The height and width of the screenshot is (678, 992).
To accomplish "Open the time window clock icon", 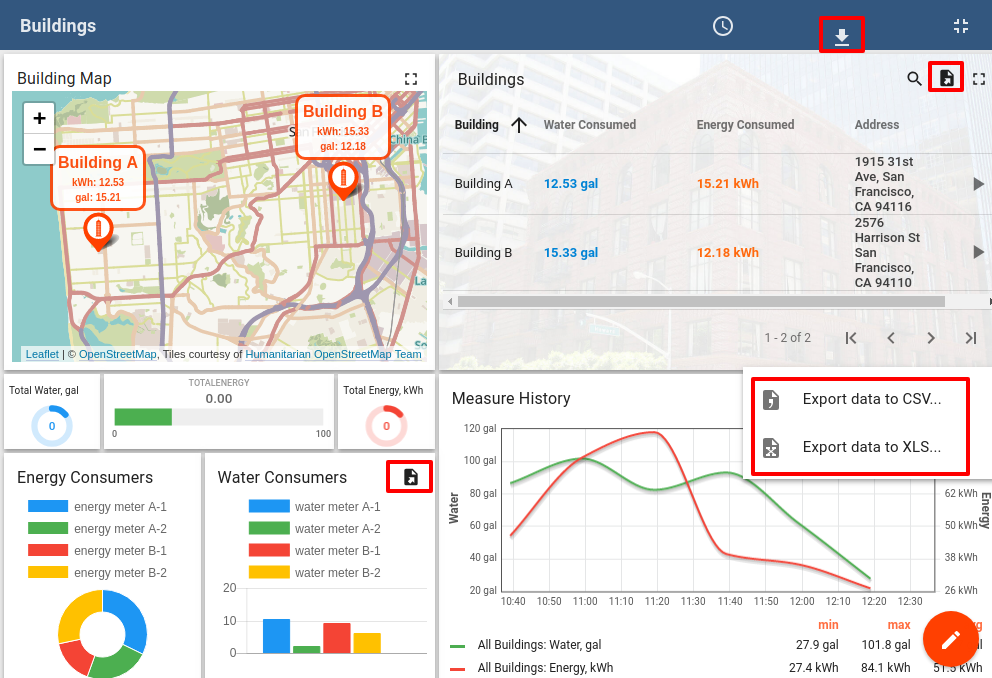I will pyautogui.click(x=723, y=27).
